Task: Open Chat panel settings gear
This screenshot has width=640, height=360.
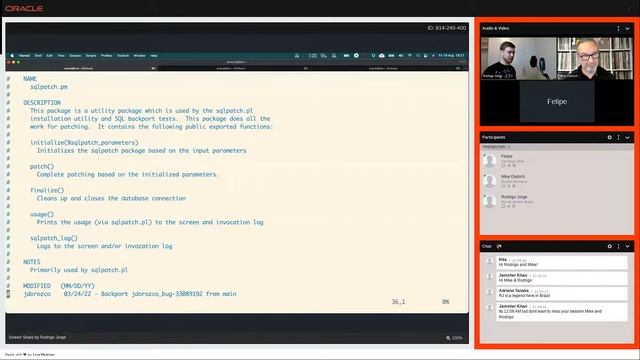Action: click(x=610, y=247)
